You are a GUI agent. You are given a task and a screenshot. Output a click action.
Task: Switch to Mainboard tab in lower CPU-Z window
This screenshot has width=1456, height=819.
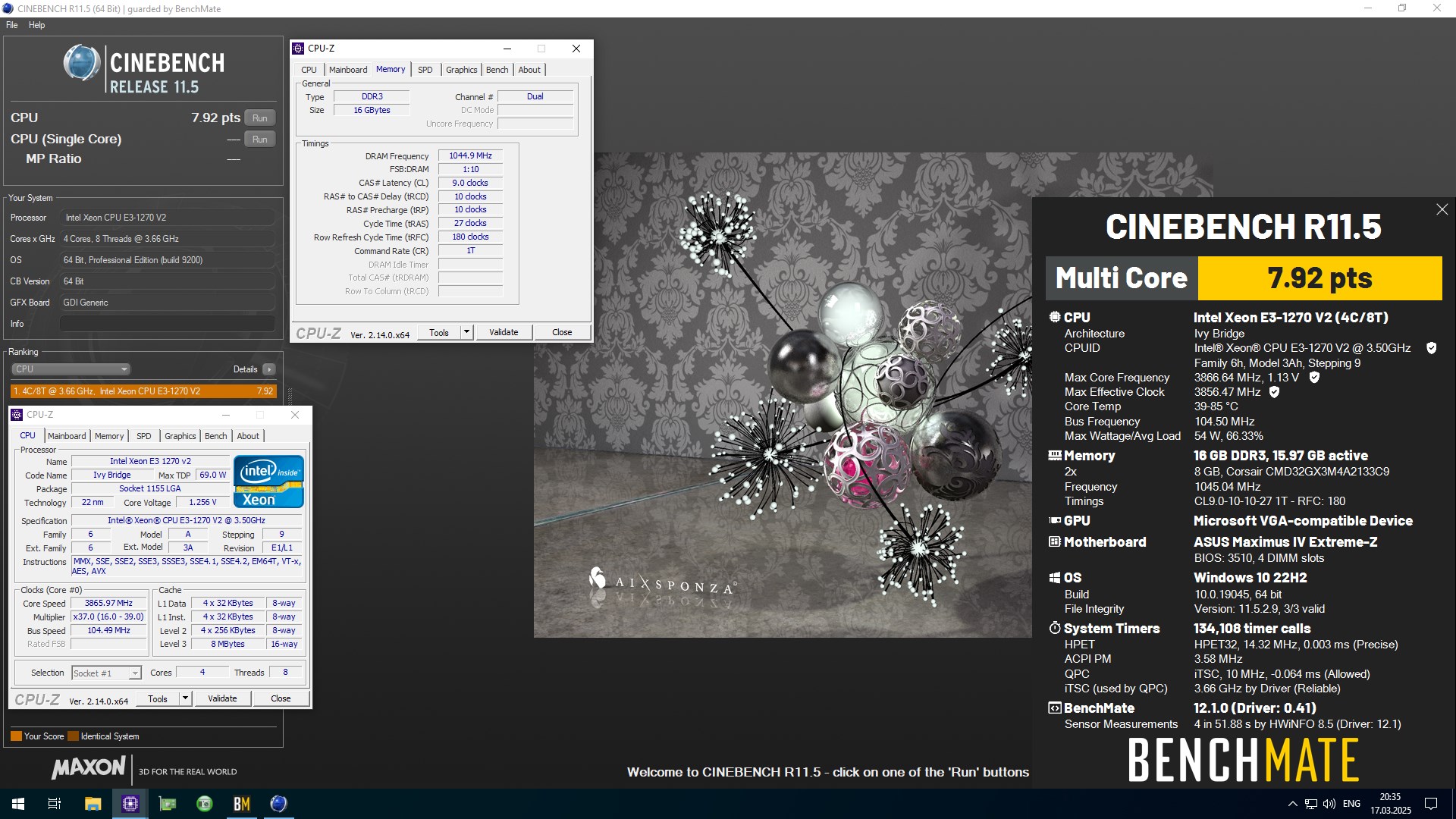pos(67,436)
